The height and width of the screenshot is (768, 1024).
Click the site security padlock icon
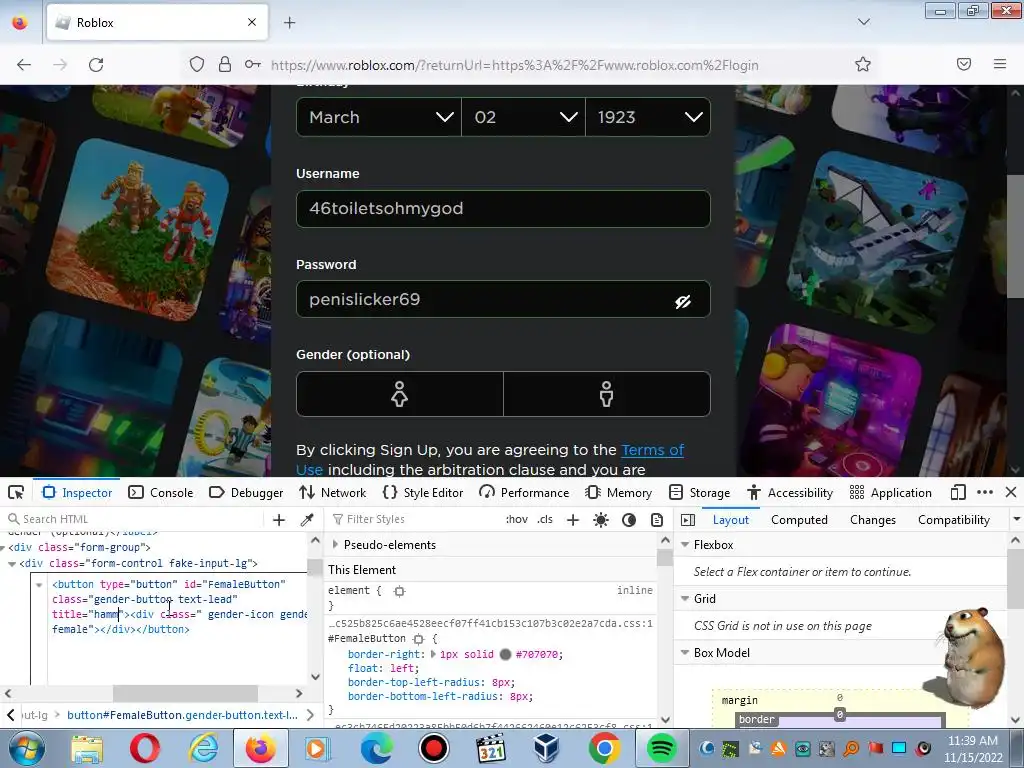coord(225,64)
